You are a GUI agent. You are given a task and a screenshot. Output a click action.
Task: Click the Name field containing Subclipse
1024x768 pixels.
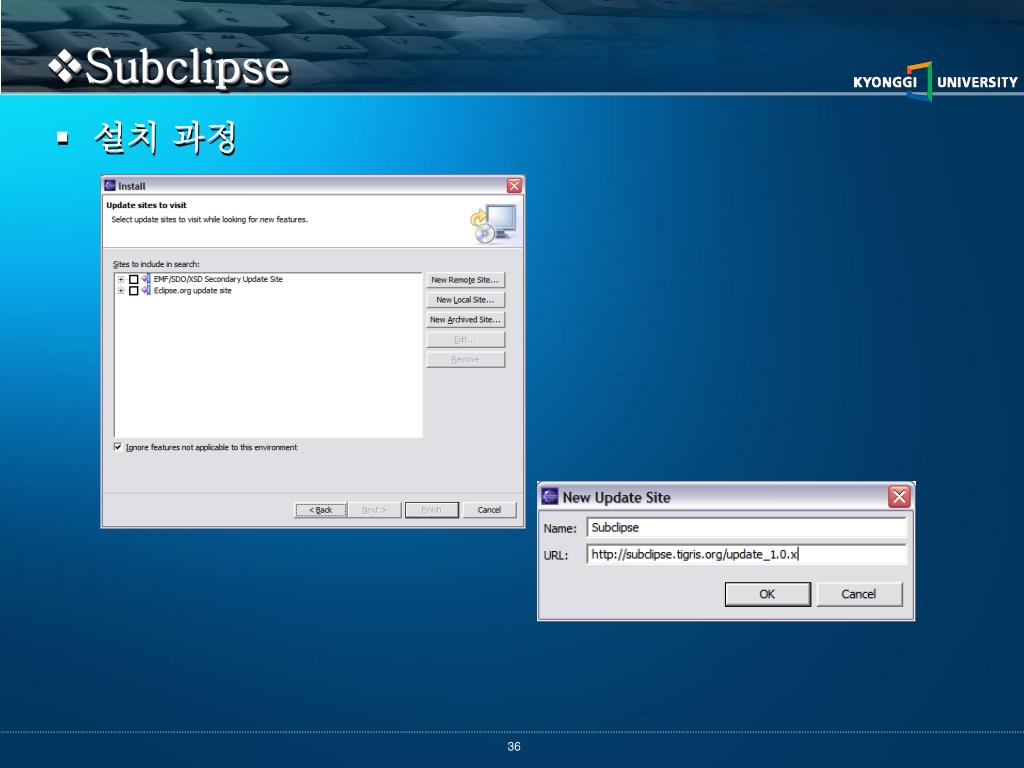click(747, 528)
